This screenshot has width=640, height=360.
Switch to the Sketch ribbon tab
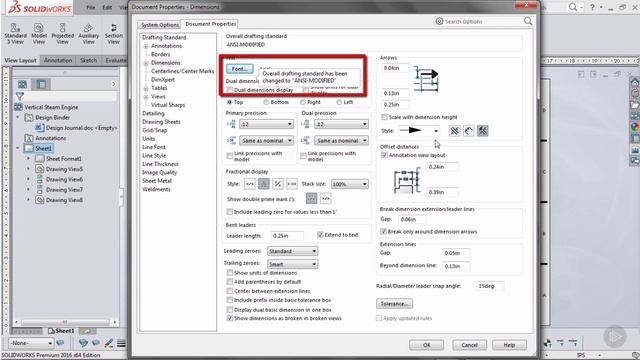pyautogui.click(x=89, y=60)
